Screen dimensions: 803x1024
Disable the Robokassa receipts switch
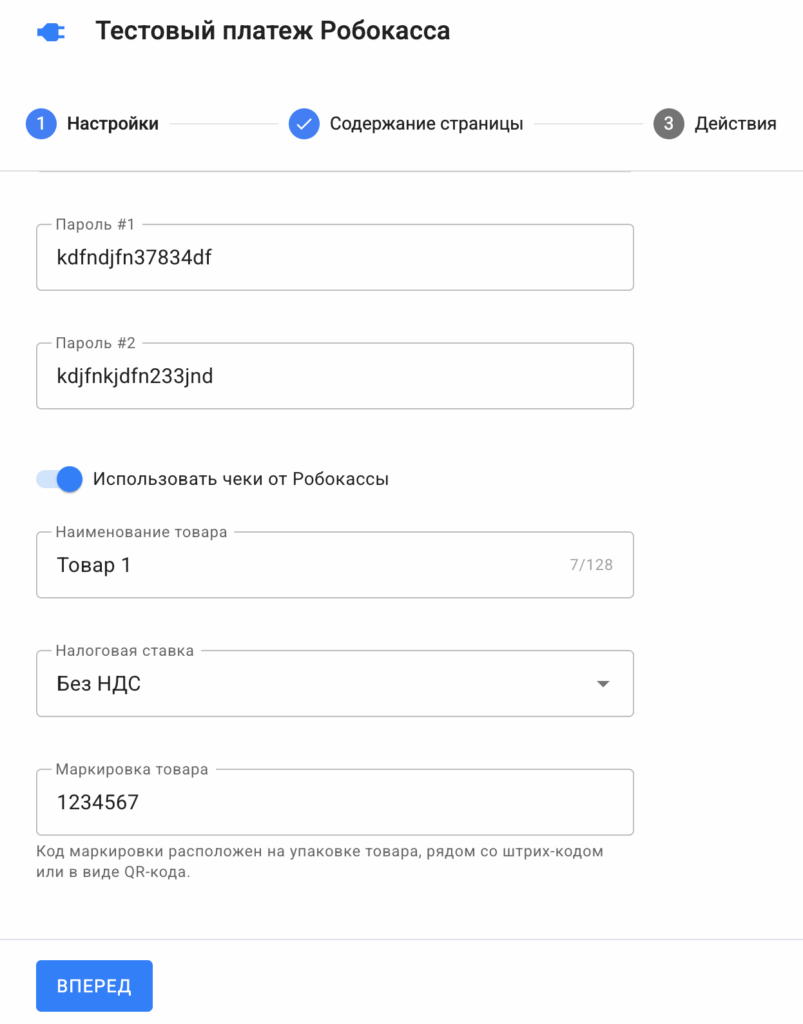pyautogui.click(x=59, y=479)
